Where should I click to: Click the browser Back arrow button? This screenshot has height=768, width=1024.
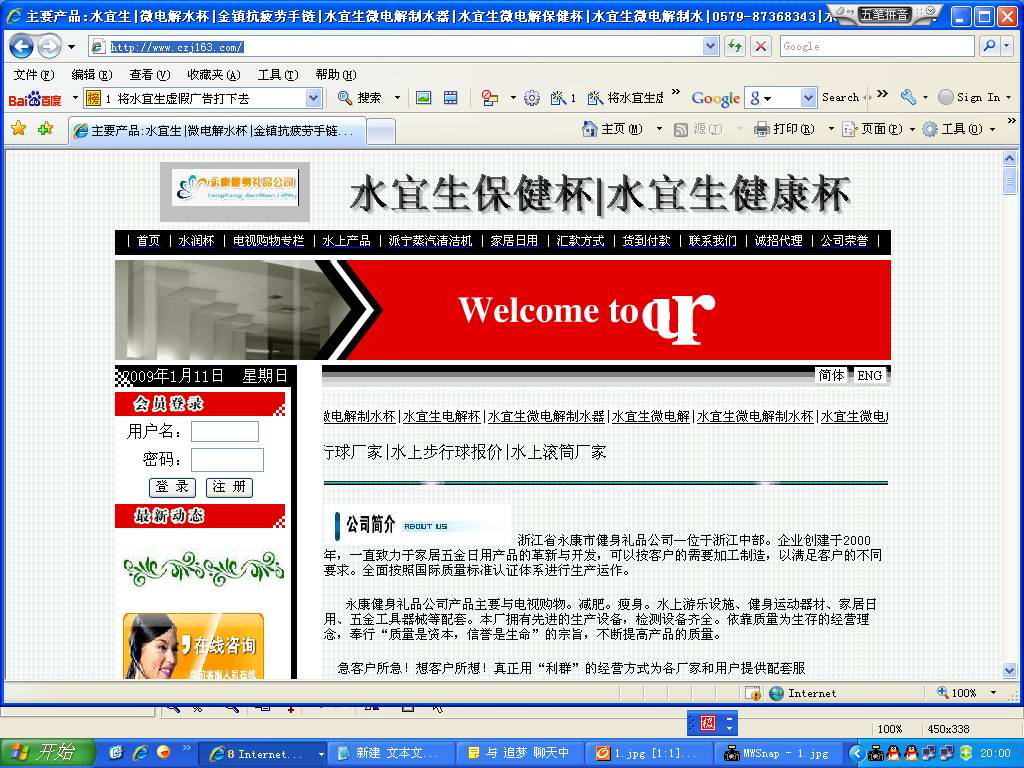click(21, 46)
